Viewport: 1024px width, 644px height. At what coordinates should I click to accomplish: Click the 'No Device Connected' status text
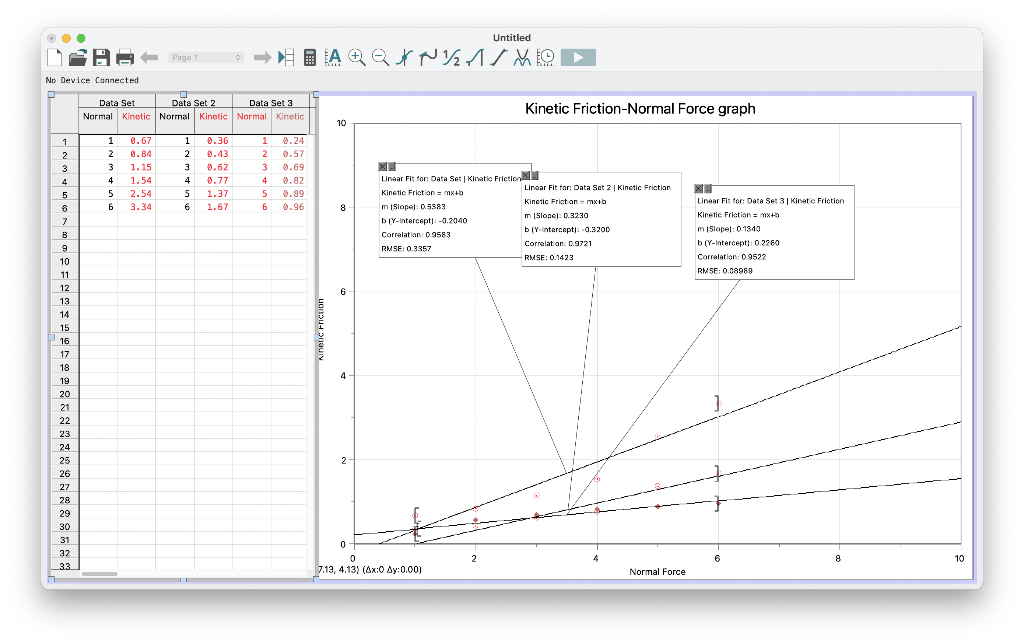tap(92, 80)
